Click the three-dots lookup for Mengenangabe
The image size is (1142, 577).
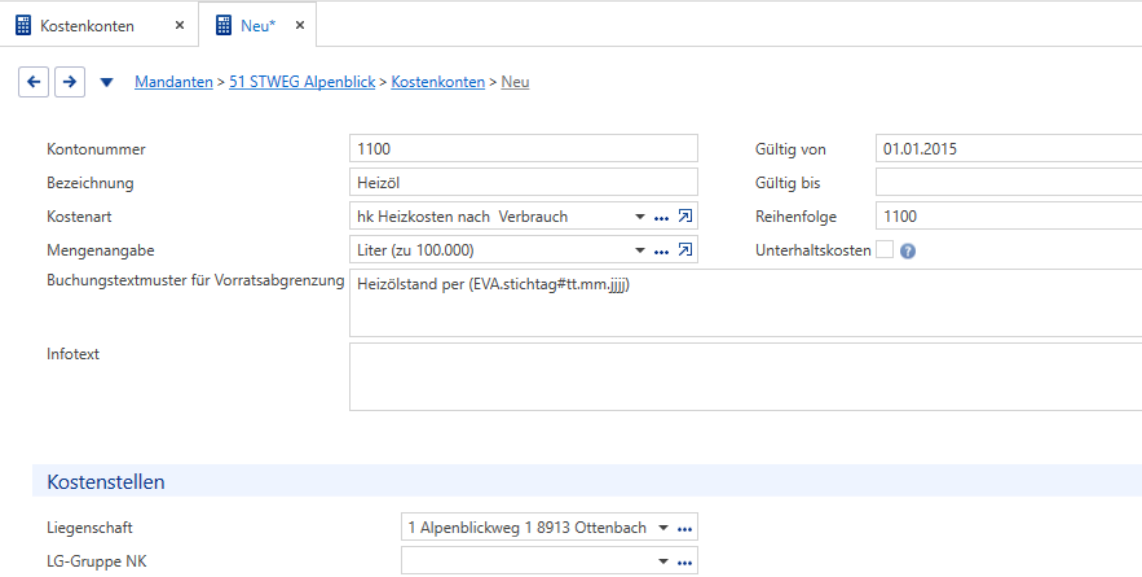[x=661, y=251]
